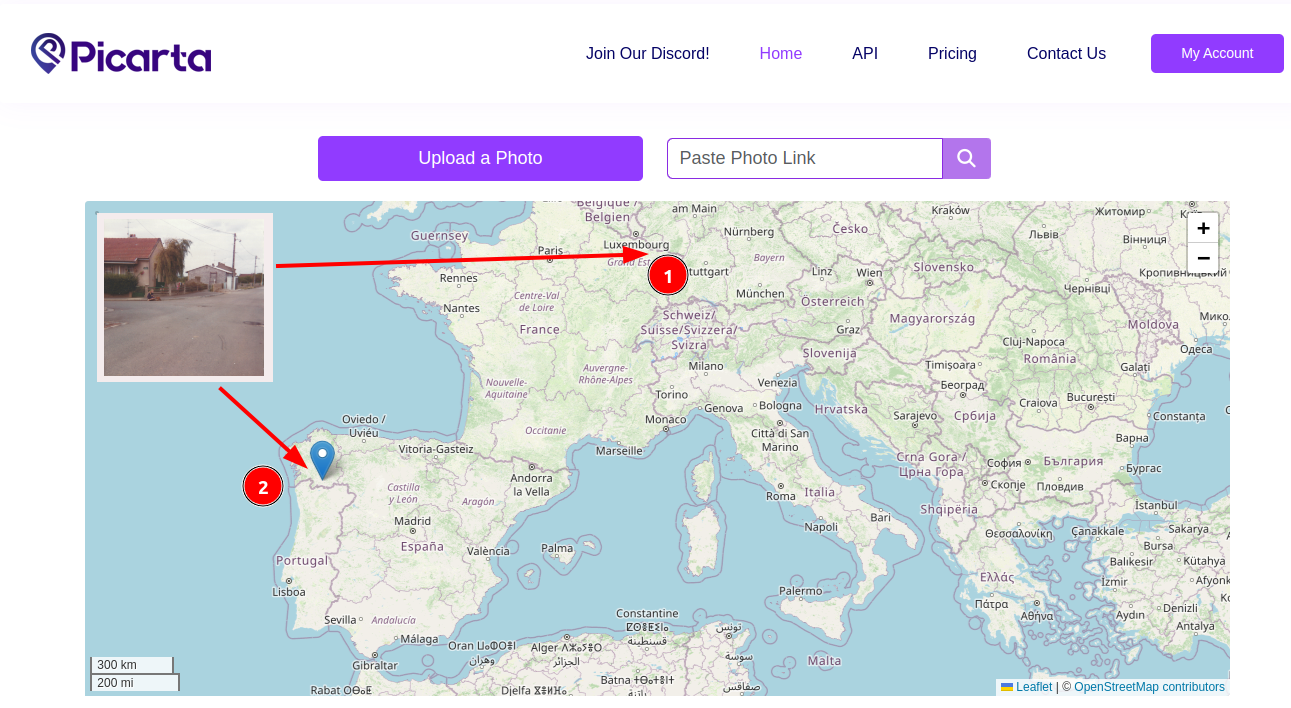Zoom out on the map
This screenshot has height=708, width=1291.
coord(1203,258)
